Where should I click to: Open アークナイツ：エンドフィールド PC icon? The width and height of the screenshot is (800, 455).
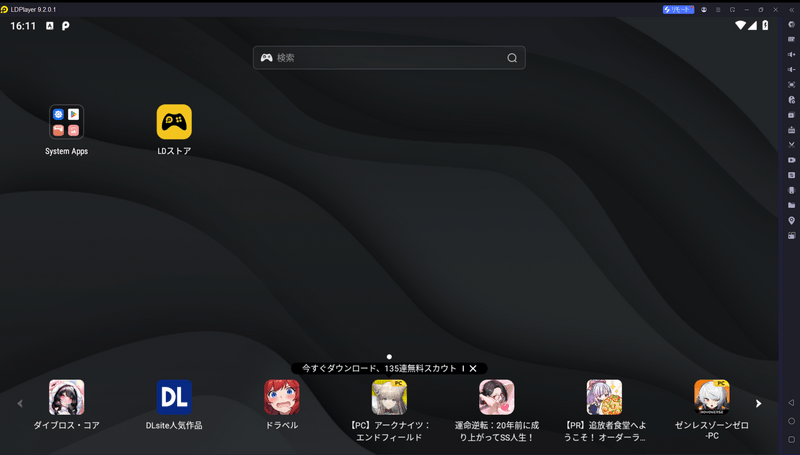click(x=389, y=397)
